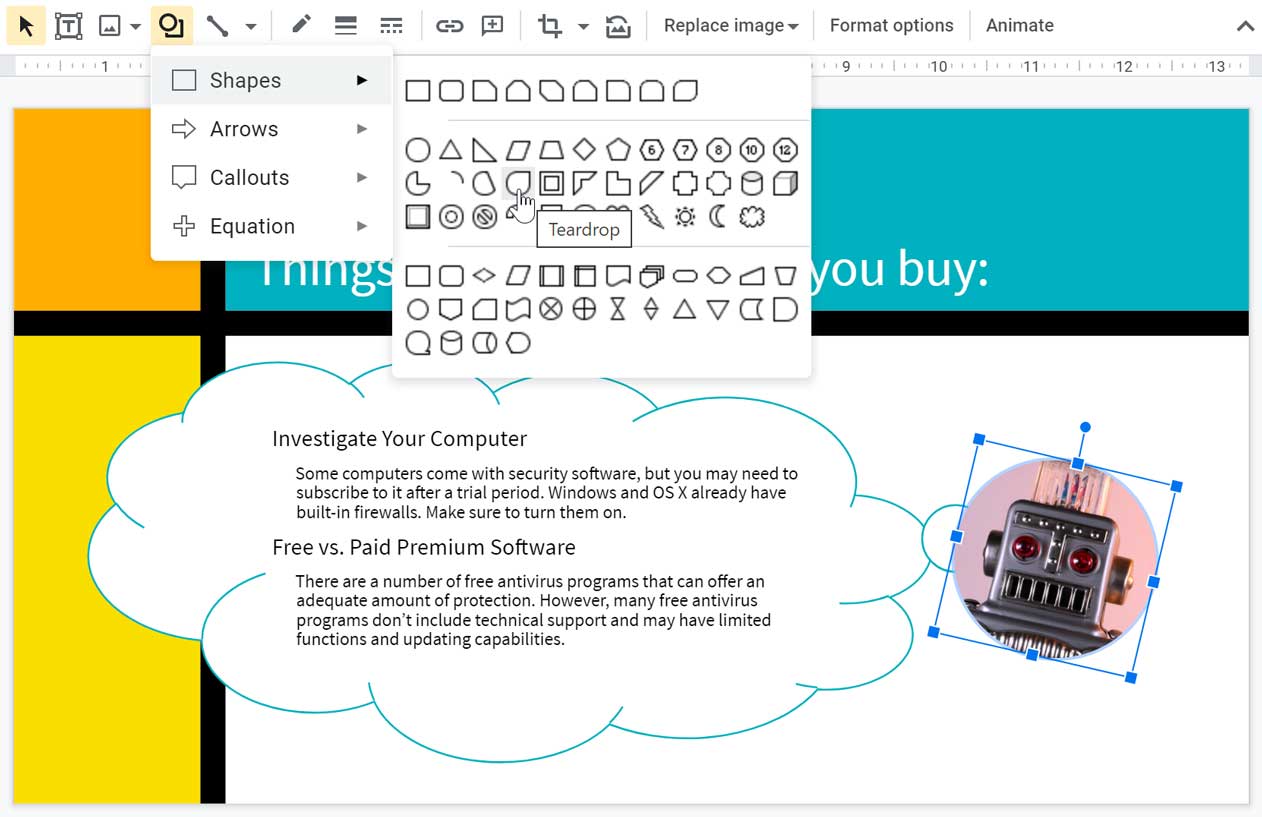Screen dimensions: 1262x817
Task: Open the shape insertion tool
Action: tap(172, 25)
